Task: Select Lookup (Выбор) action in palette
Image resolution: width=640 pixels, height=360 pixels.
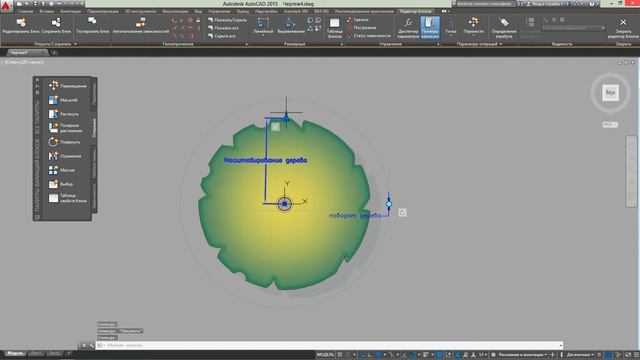Action: (x=61, y=184)
